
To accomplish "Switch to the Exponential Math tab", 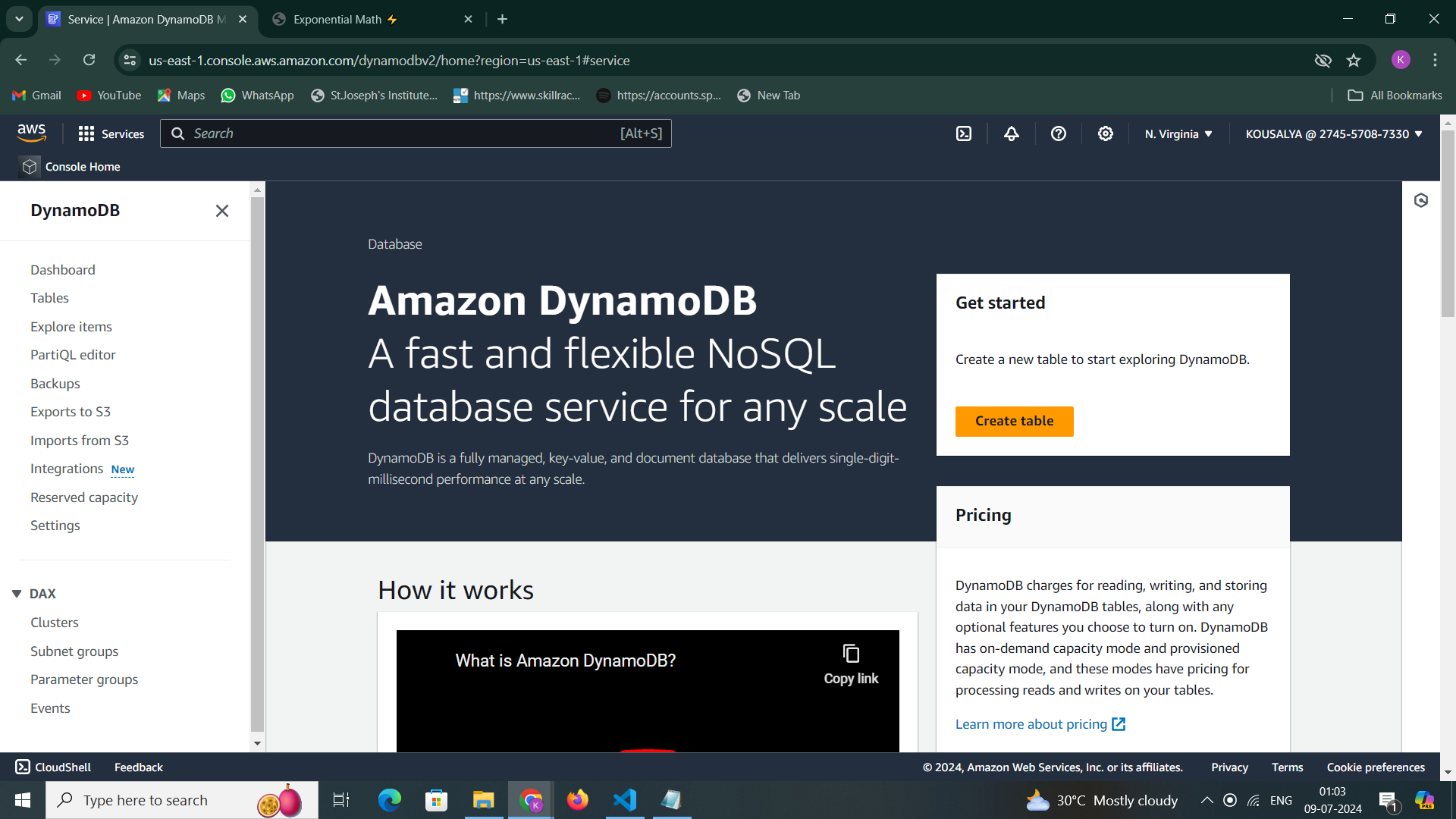I will click(337, 20).
